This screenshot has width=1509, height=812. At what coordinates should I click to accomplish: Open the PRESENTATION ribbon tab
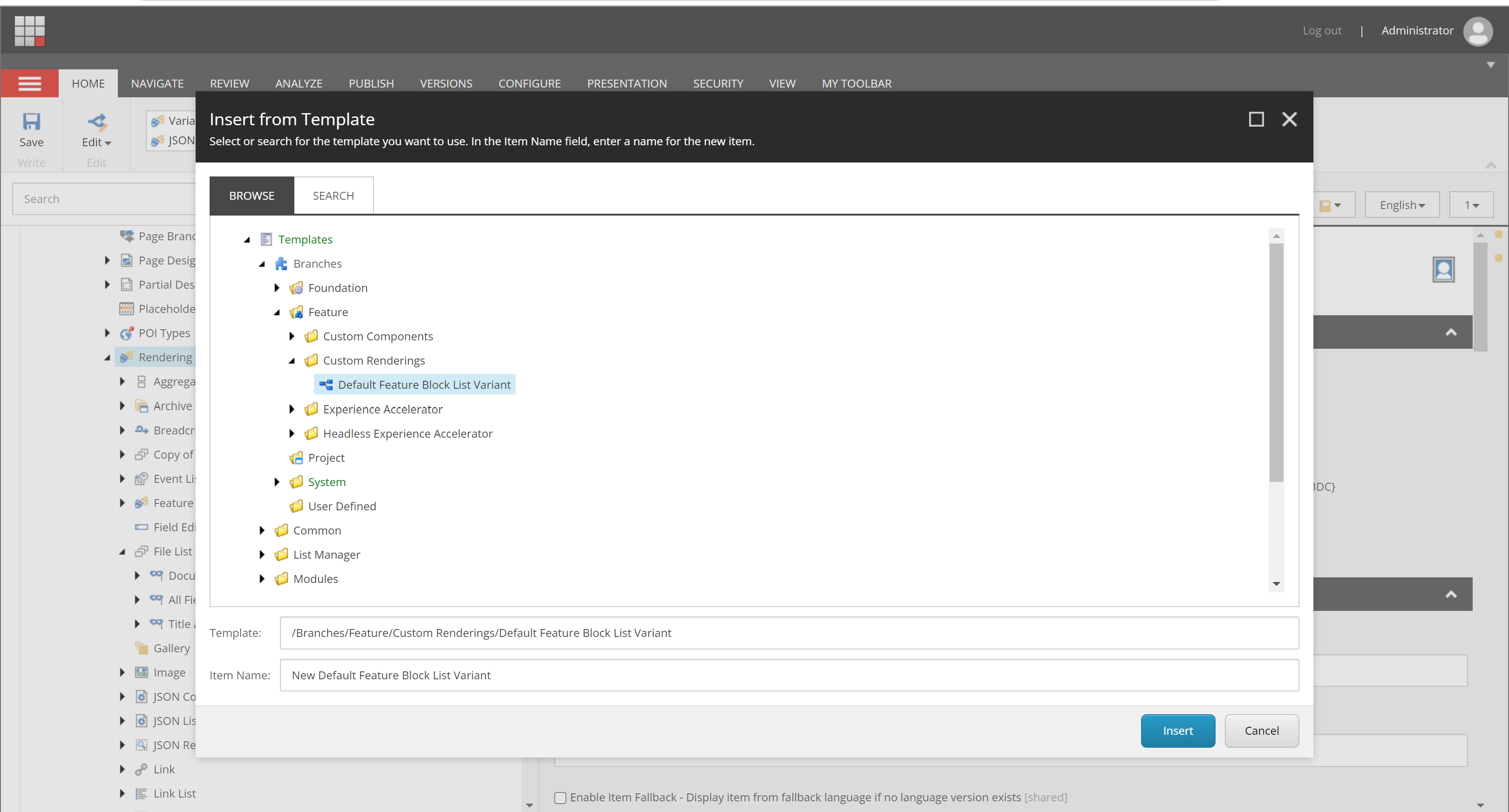626,84
